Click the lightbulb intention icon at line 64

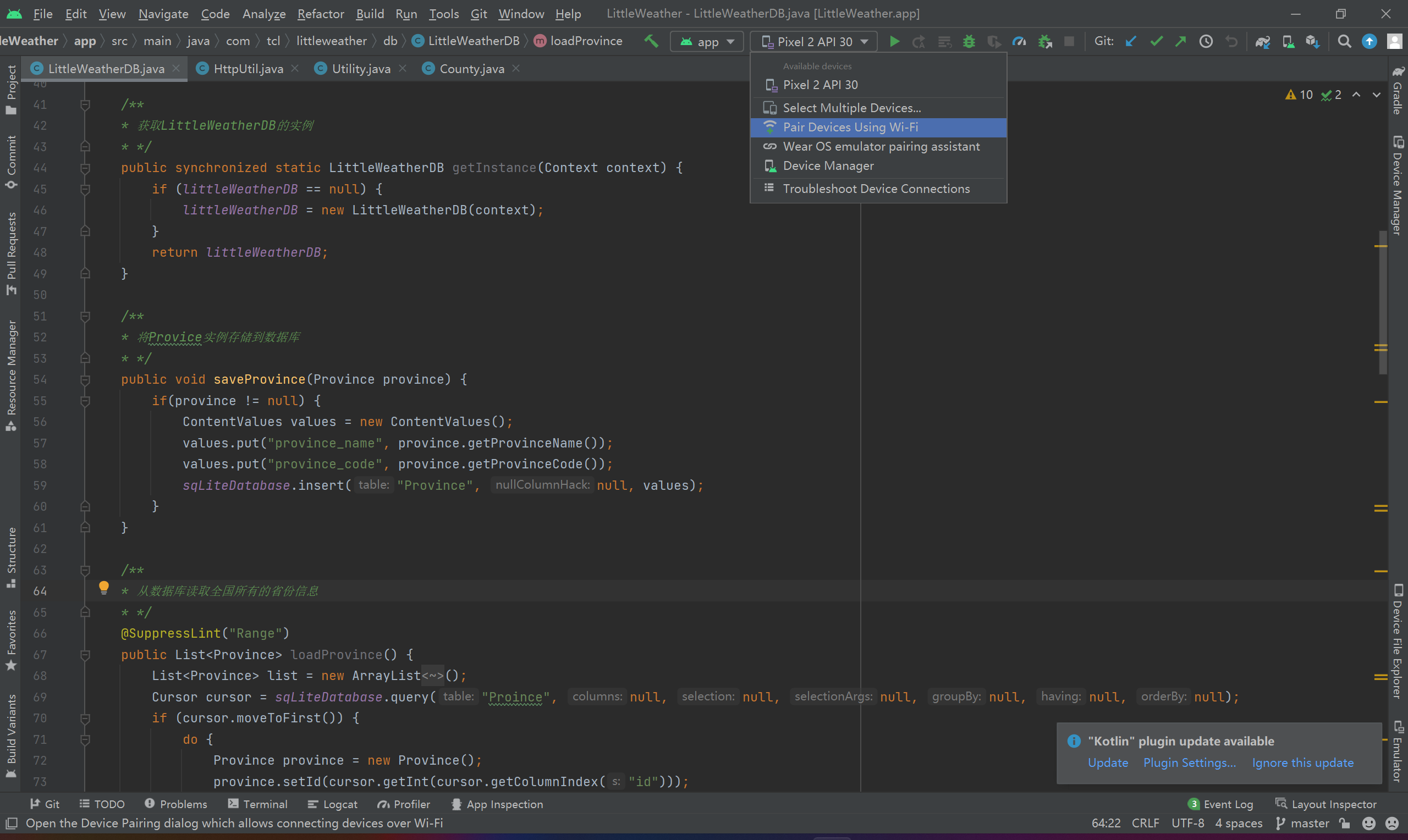pyautogui.click(x=103, y=588)
